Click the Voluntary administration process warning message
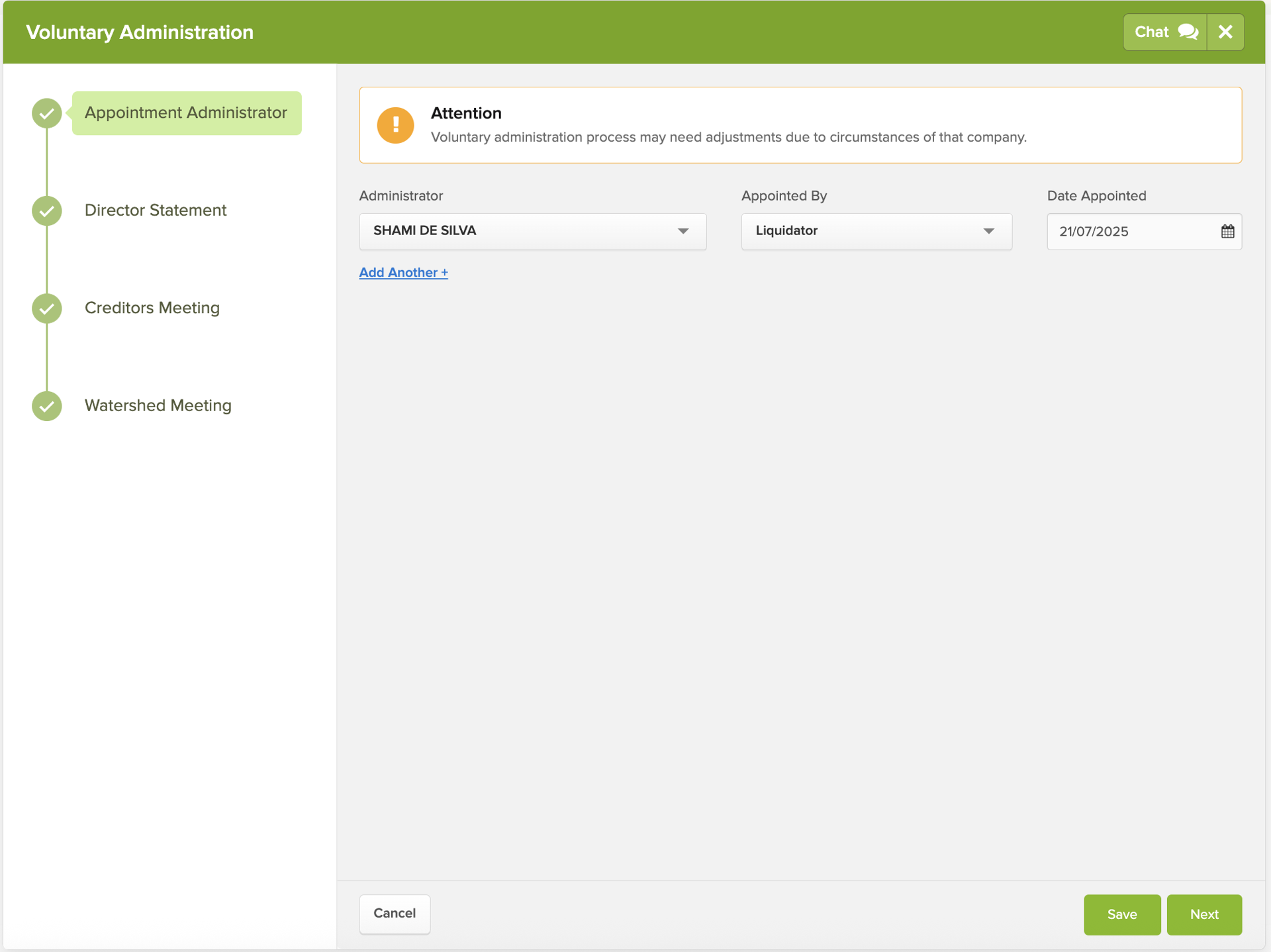Viewport: 1271px width, 952px height. [x=729, y=137]
